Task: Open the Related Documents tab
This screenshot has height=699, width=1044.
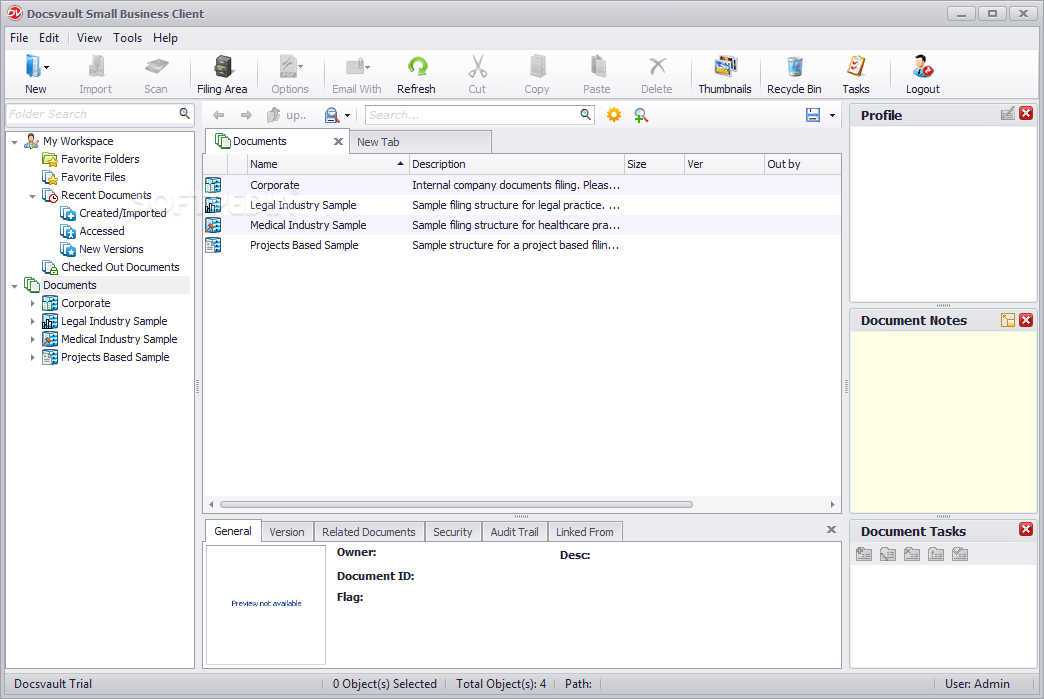Action: [x=368, y=532]
